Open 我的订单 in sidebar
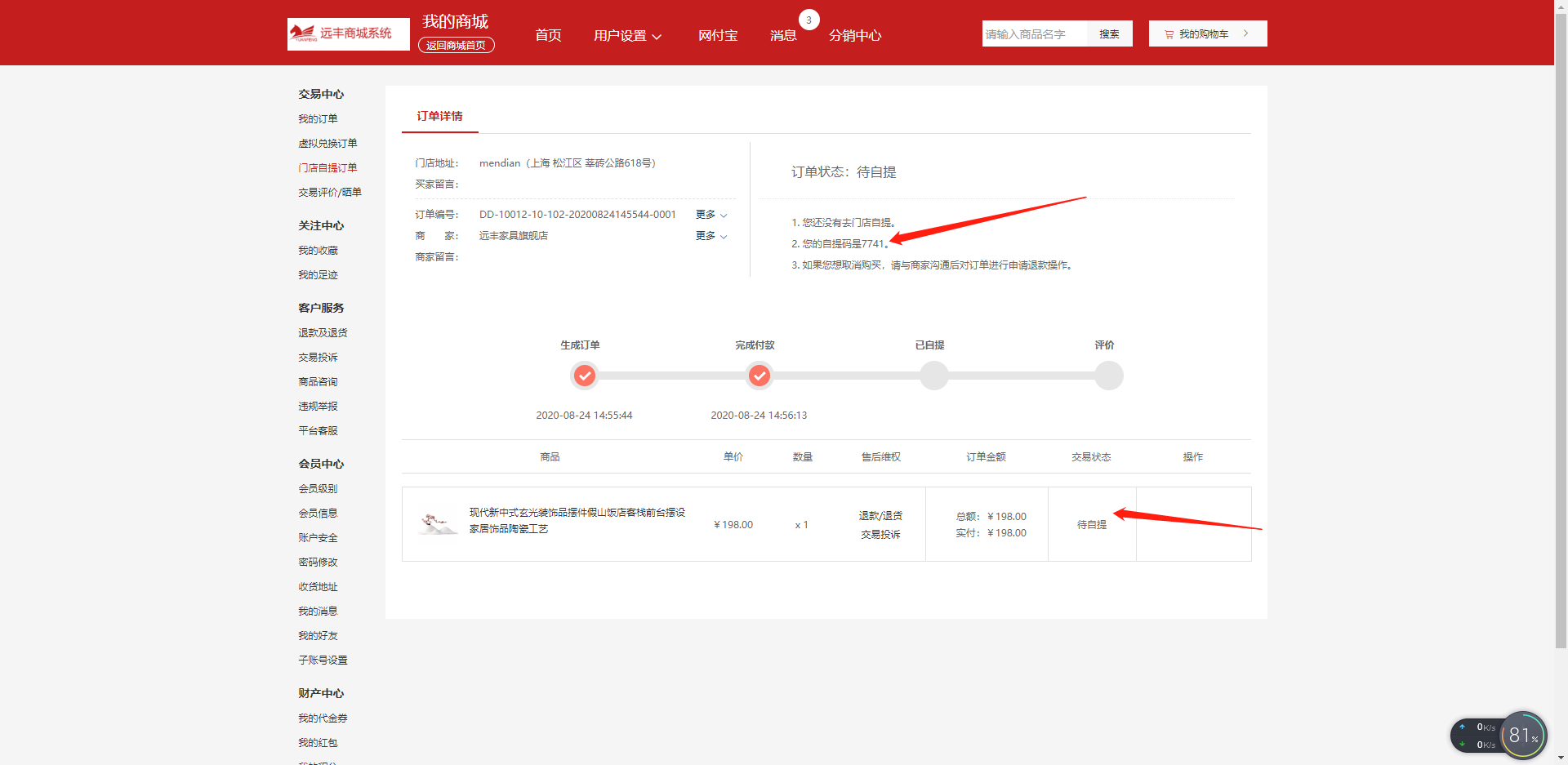 pos(318,119)
